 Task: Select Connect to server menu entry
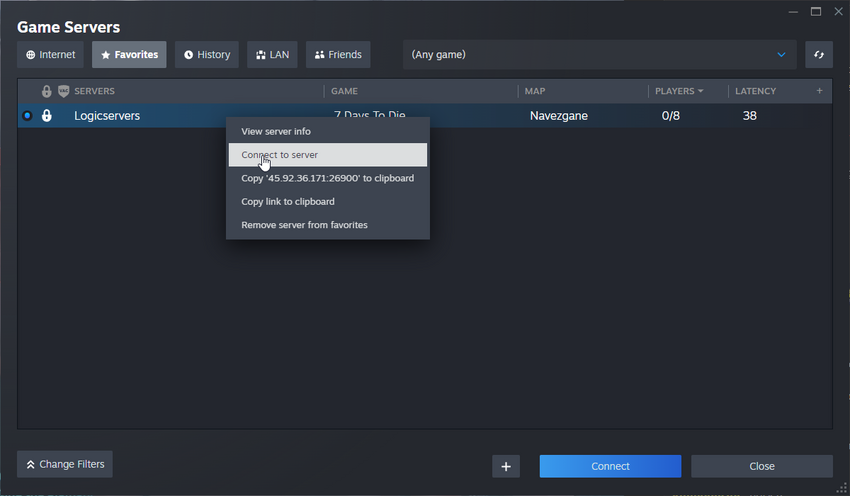point(327,154)
